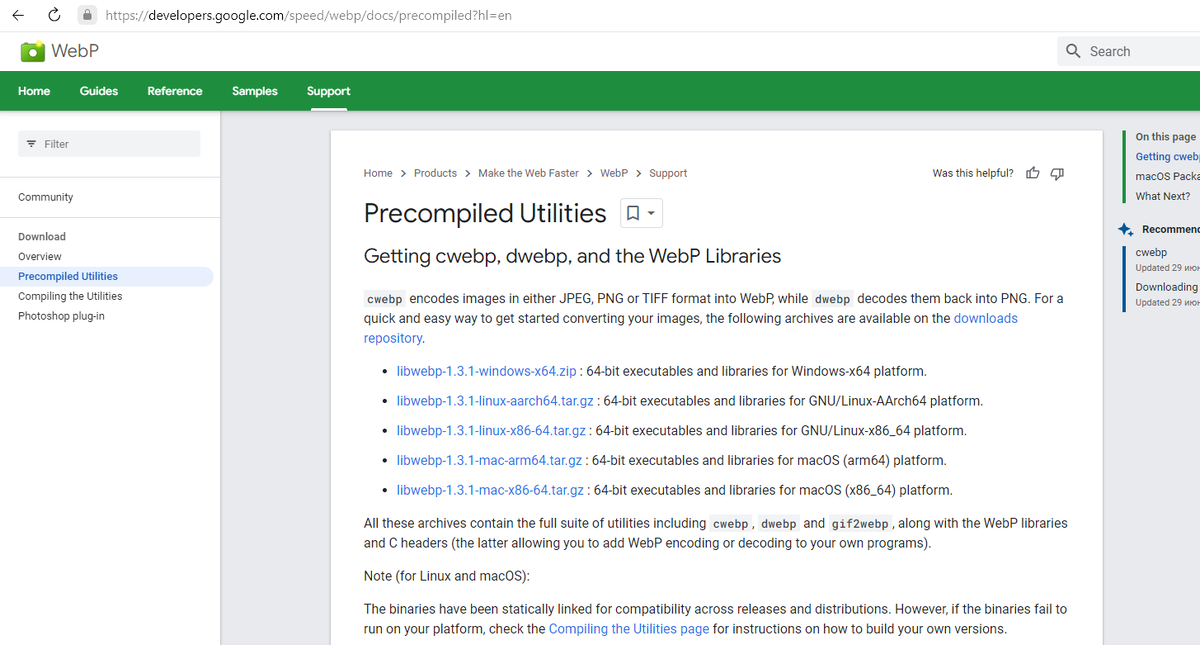Click the browser back arrow
The image size is (1200, 645).
[x=18, y=15]
